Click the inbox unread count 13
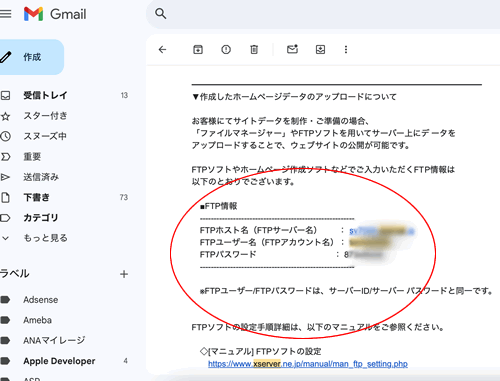Screen dimensions: 500x381 click(124, 95)
